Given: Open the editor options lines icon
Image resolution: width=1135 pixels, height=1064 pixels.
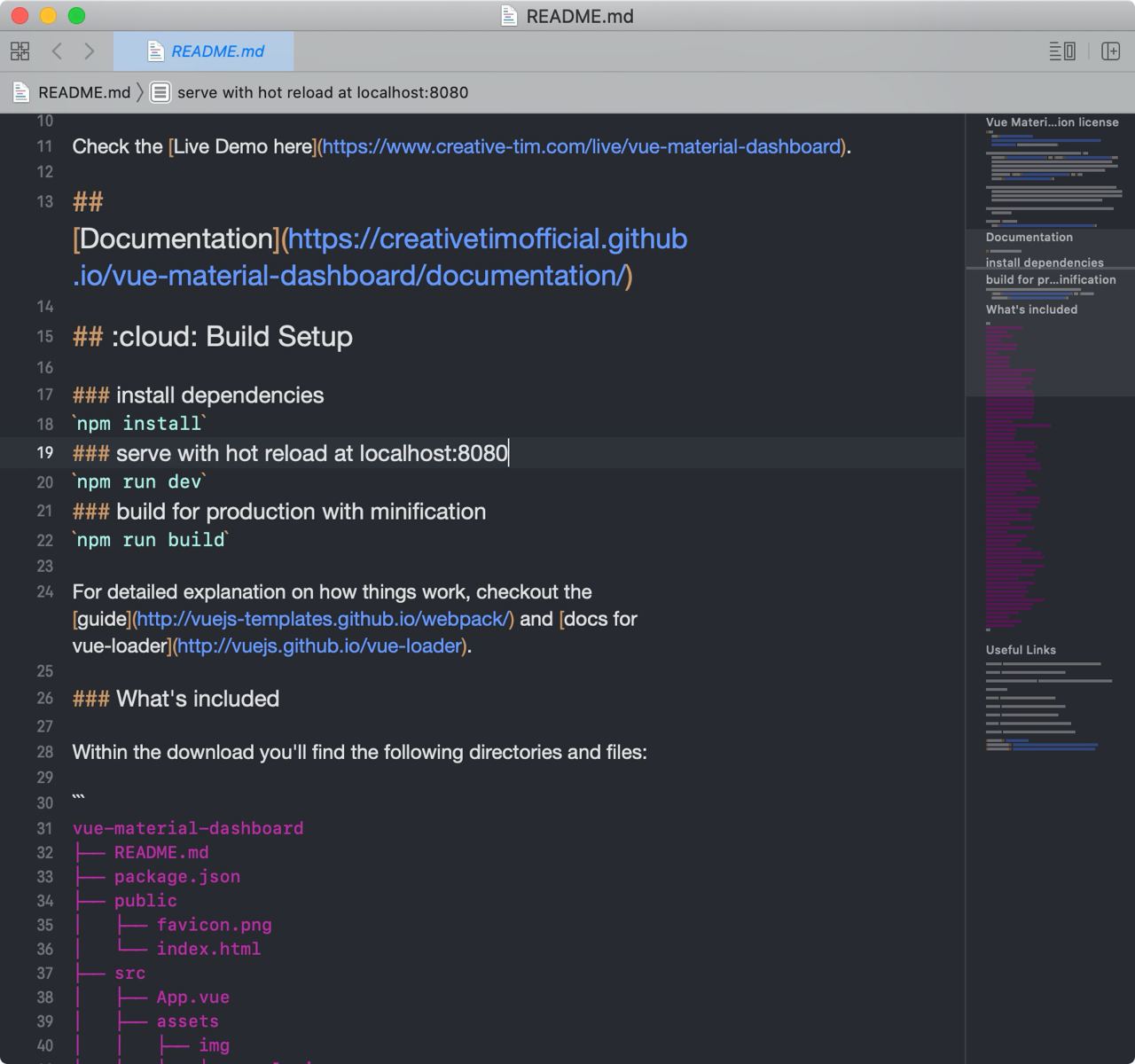Looking at the screenshot, I should click(x=1061, y=51).
